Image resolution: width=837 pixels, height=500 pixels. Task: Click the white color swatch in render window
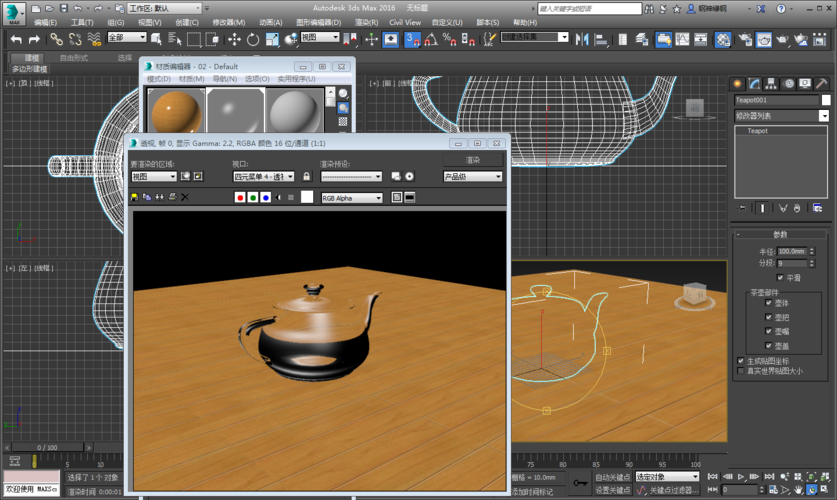(x=307, y=198)
